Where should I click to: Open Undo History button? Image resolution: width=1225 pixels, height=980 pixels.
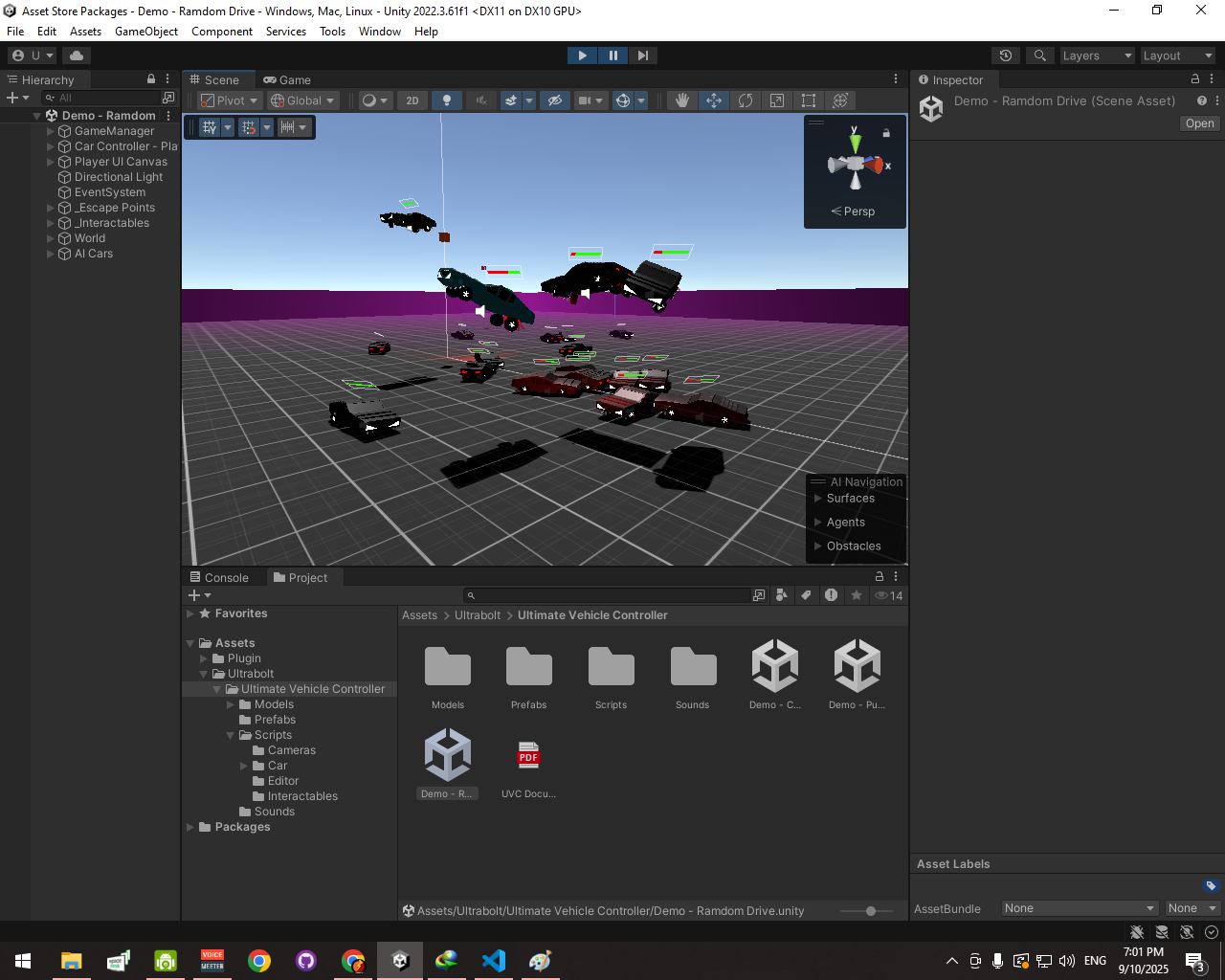tap(1005, 56)
